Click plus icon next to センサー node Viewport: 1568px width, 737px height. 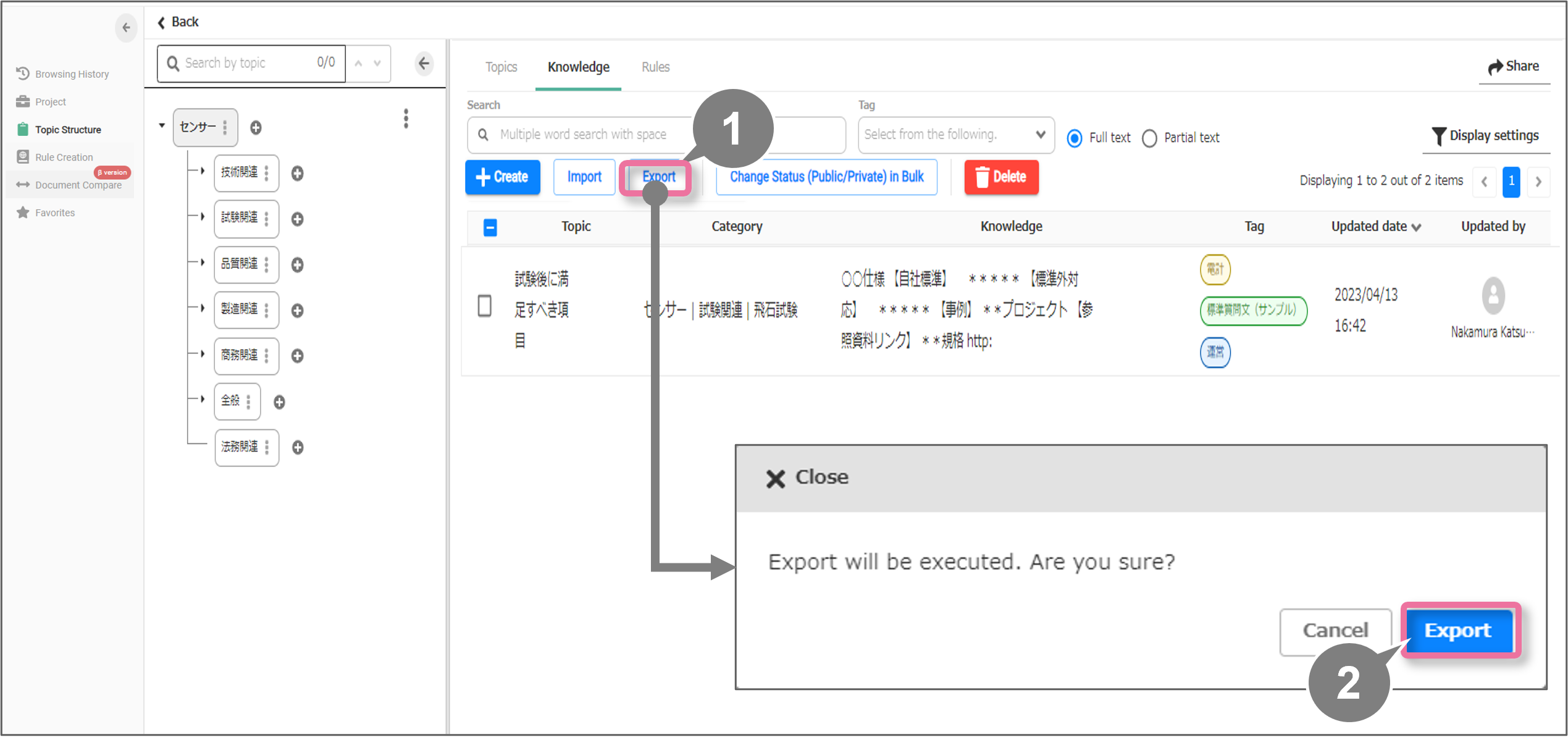click(256, 127)
